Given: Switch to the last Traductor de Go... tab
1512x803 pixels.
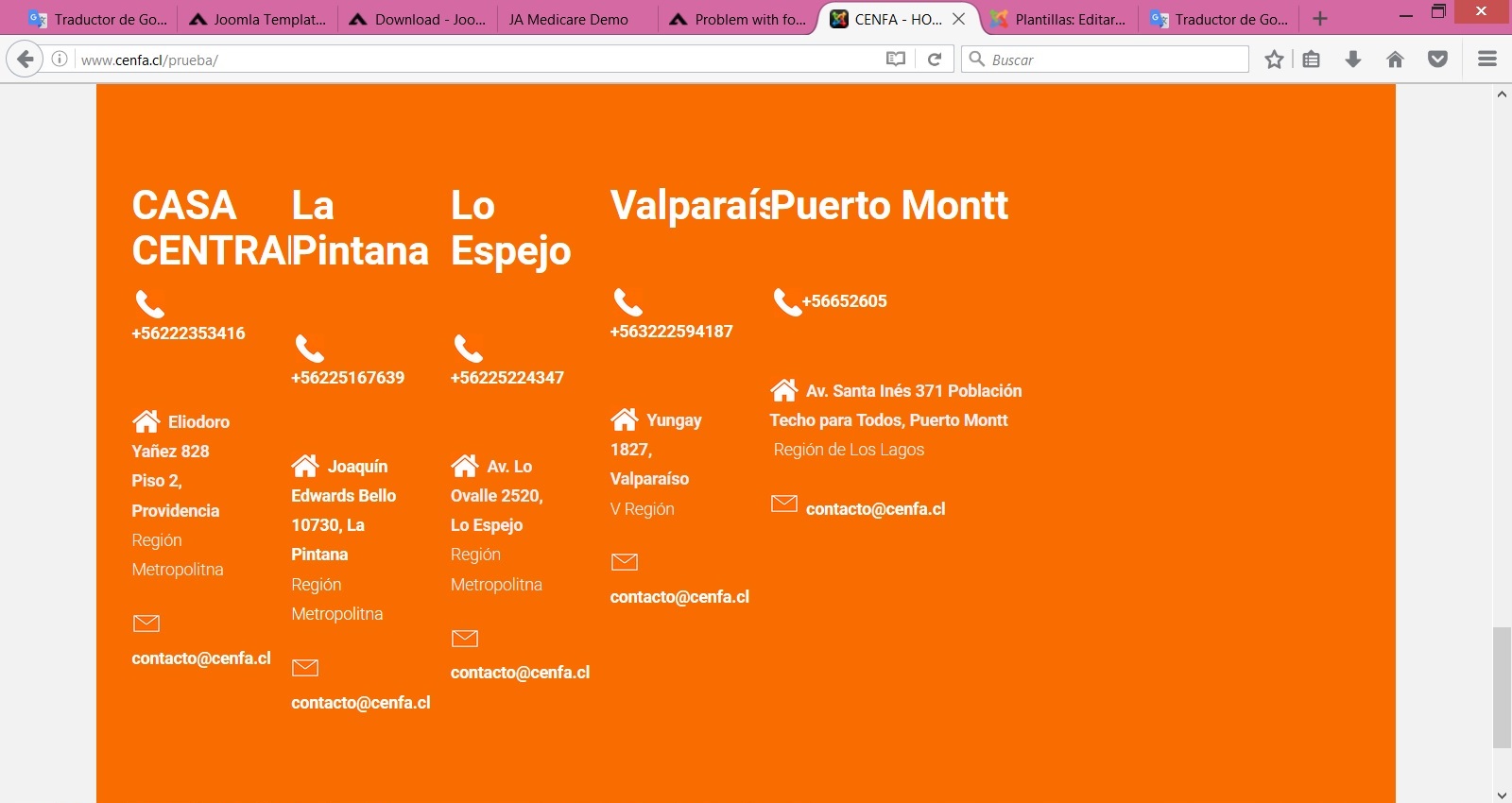Looking at the screenshot, I should [x=1218, y=19].
